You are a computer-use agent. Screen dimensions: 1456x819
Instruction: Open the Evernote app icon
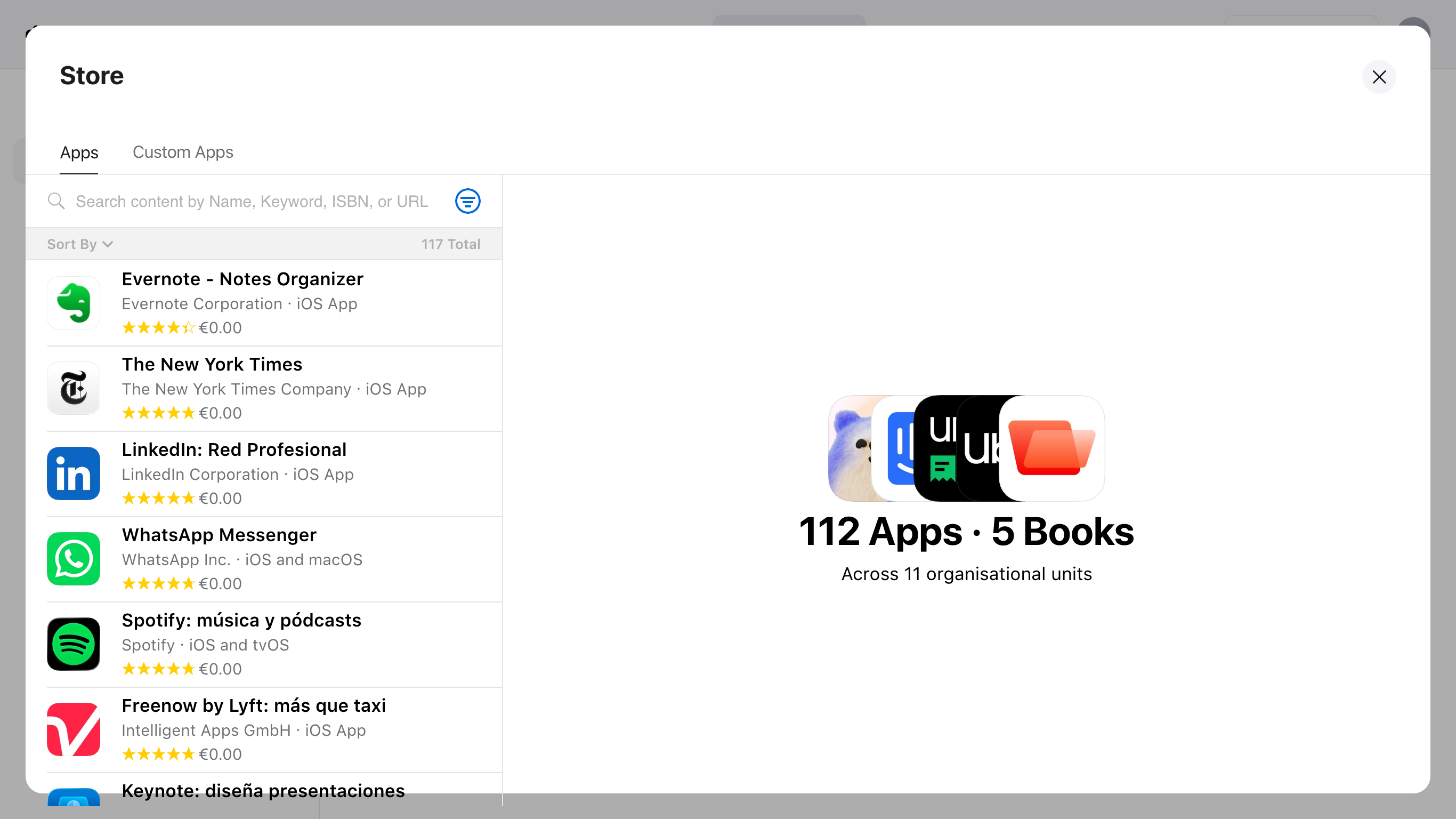click(x=74, y=303)
